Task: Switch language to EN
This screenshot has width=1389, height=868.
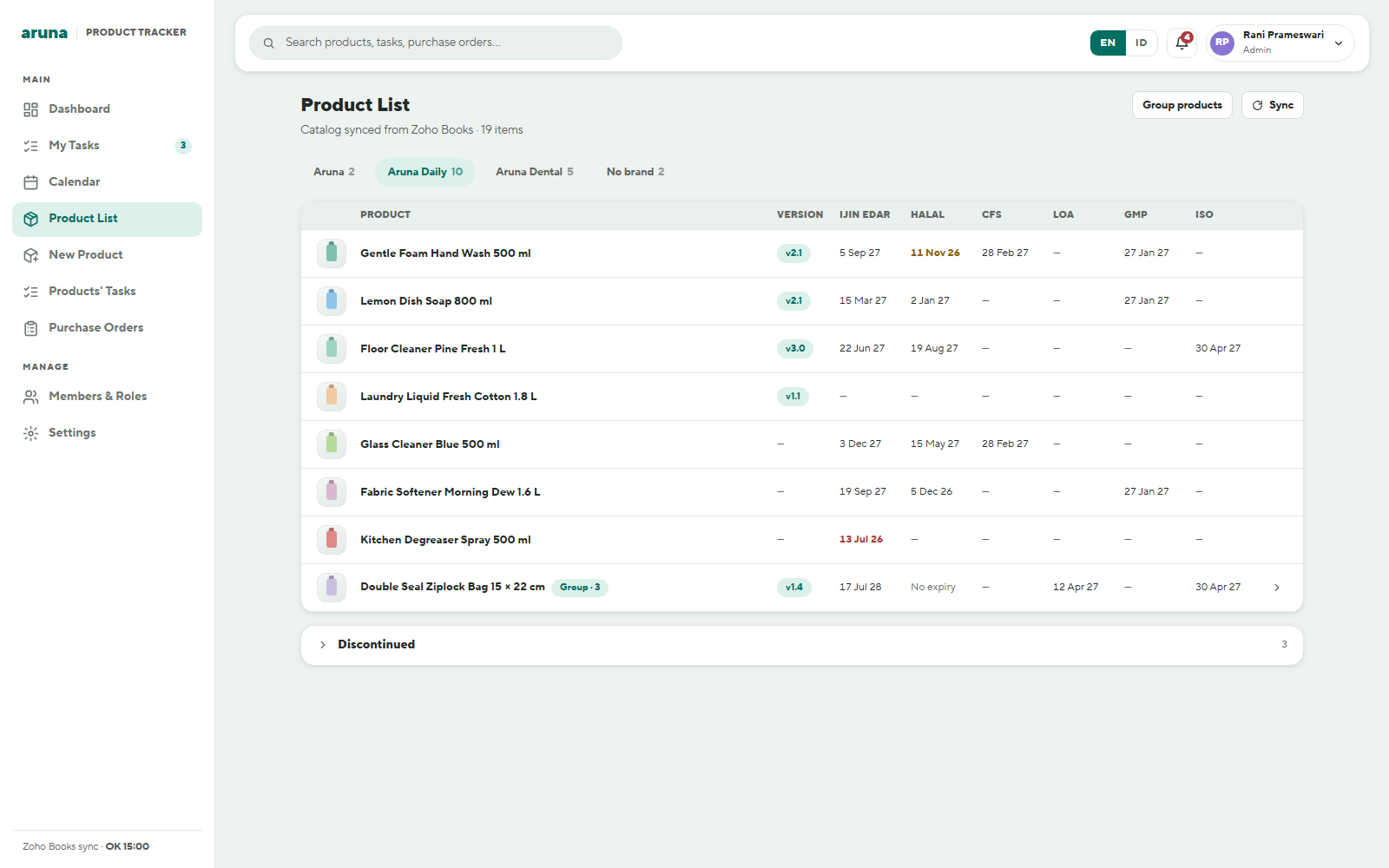Action: 1108,43
